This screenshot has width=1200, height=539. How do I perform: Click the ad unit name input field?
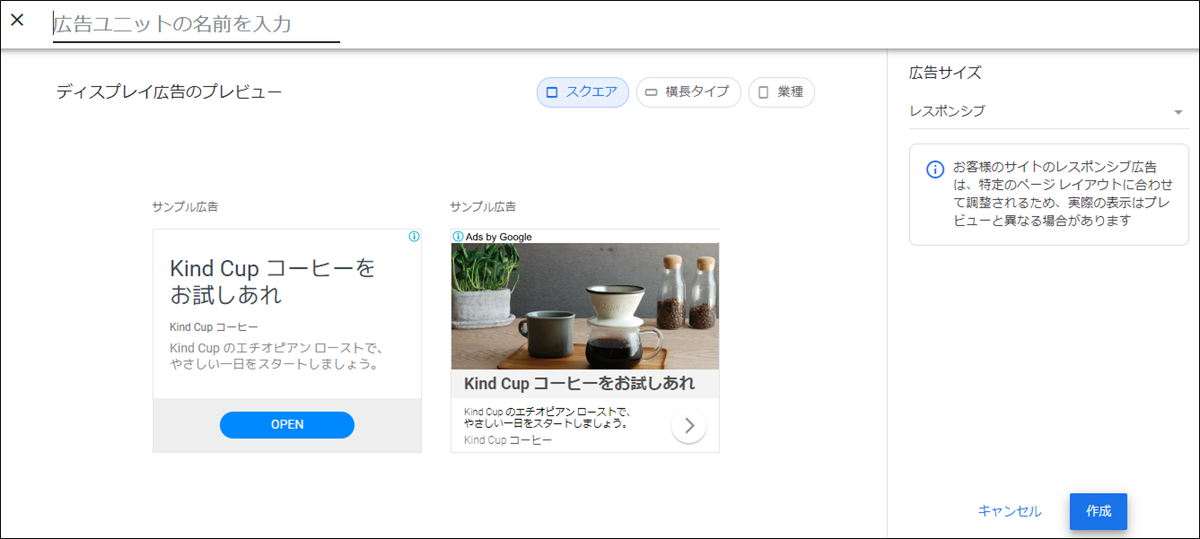pos(196,24)
